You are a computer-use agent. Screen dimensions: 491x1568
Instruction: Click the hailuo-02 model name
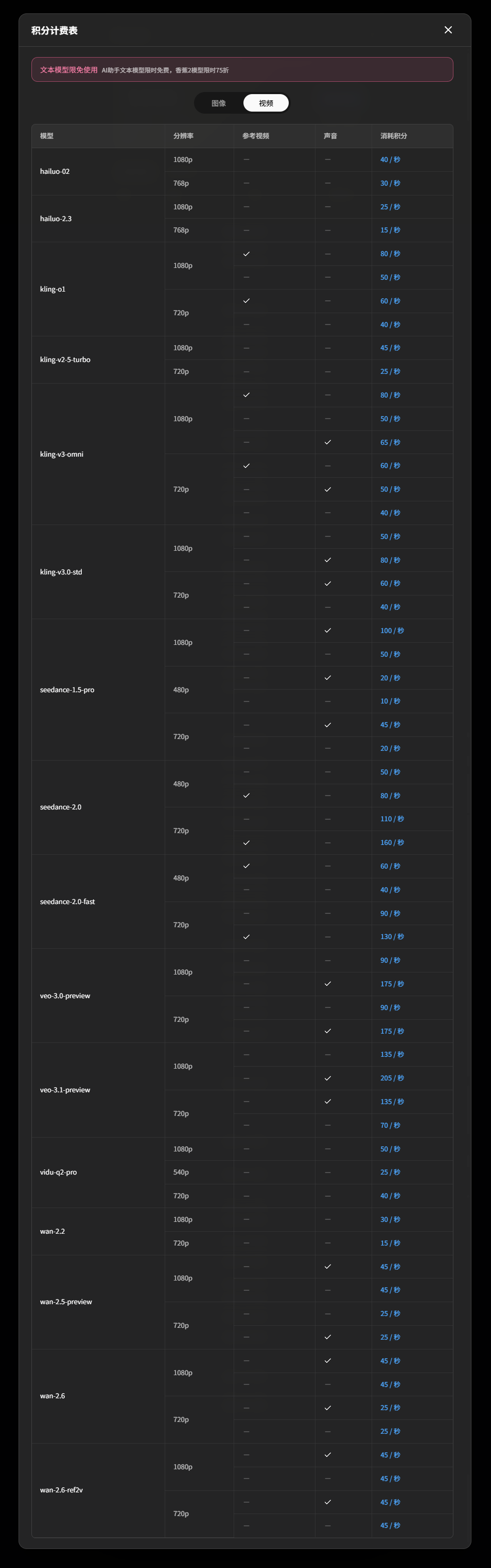[55, 172]
